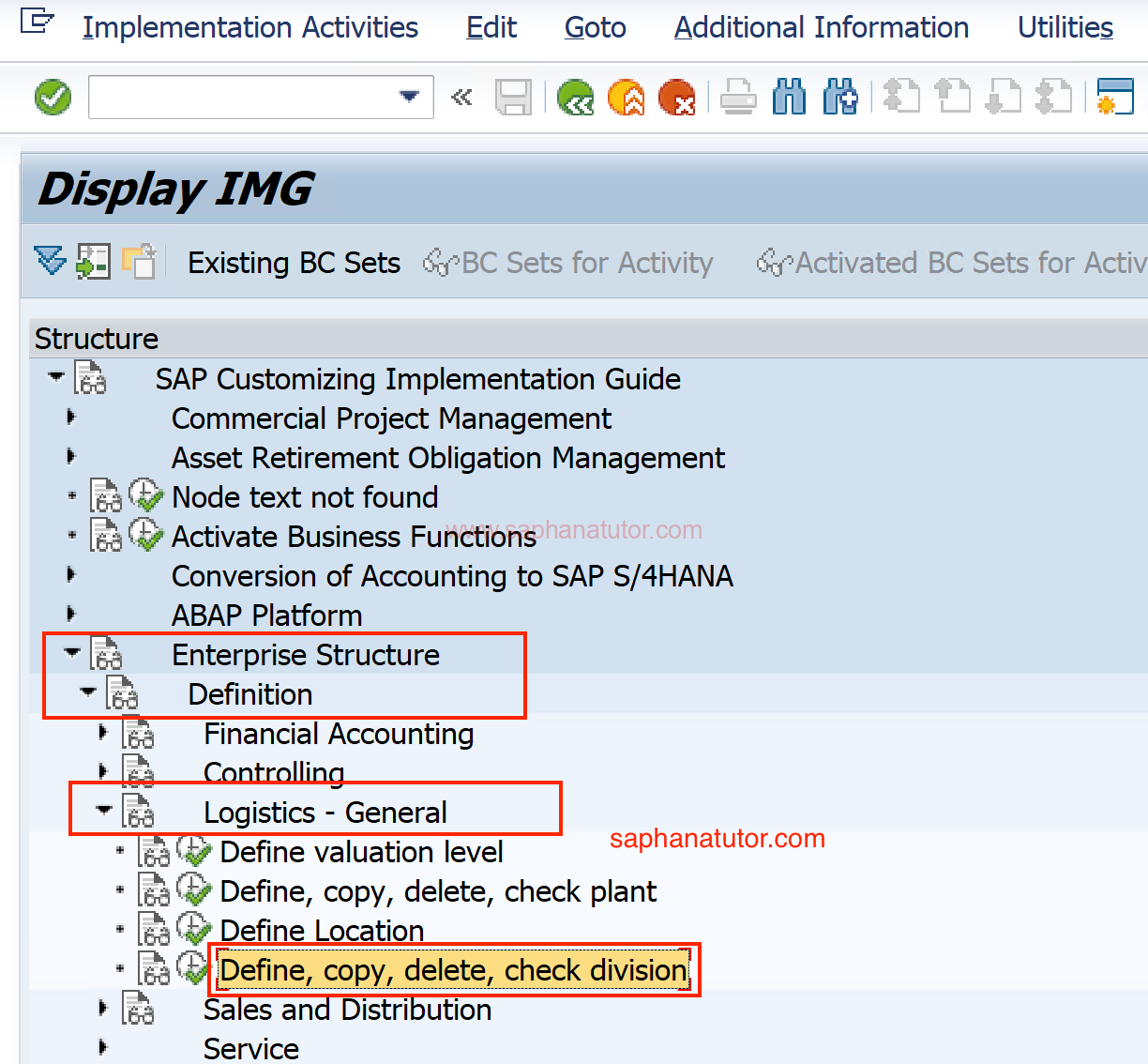Click Activated BC Sets for Activity button
The width and height of the screenshot is (1148, 1064).
(951, 263)
